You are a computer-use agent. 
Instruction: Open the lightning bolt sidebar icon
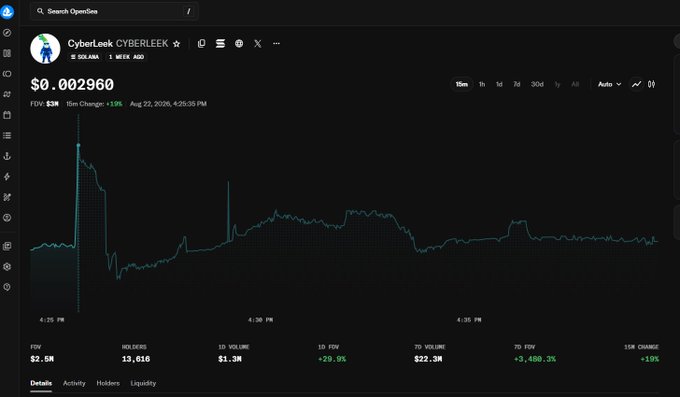coord(7,177)
